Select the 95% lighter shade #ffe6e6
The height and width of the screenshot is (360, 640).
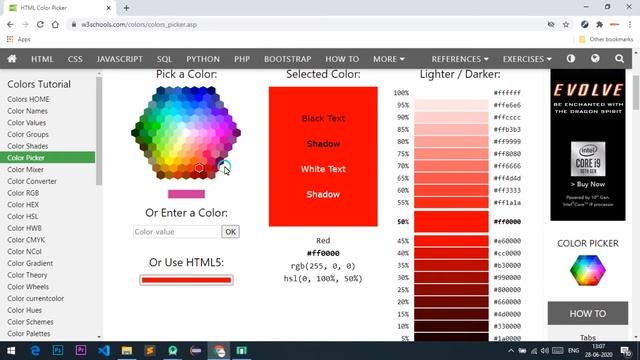(x=451, y=105)
